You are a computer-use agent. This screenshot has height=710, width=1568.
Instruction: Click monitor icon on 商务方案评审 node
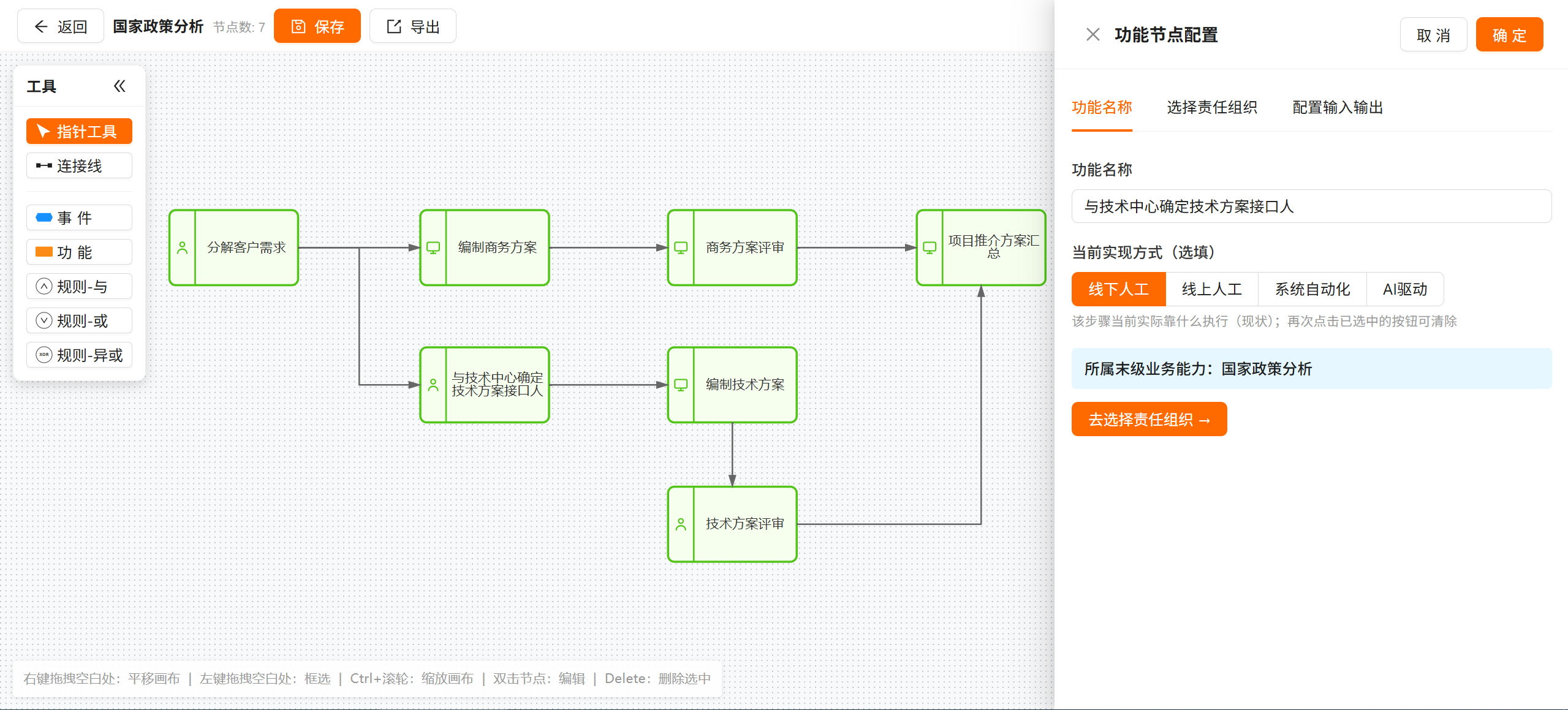point(681,247)
